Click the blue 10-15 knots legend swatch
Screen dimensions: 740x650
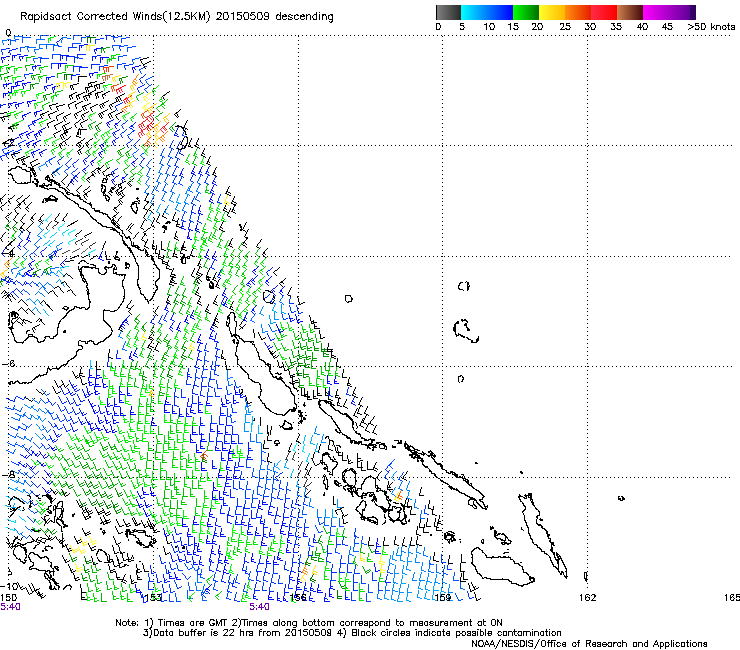[500, 12]
